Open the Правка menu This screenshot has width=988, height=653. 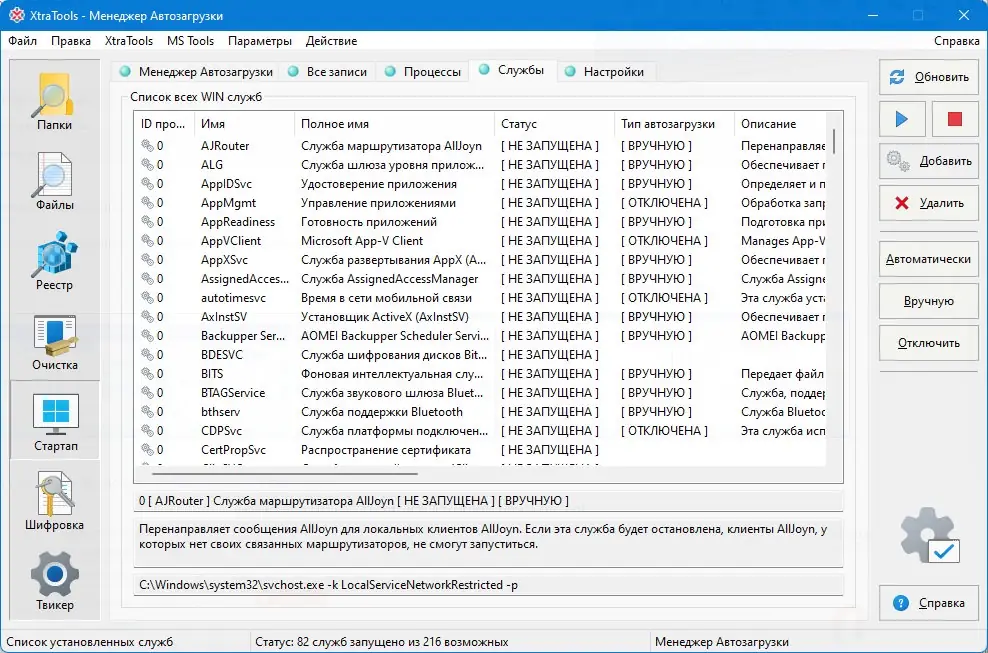[x=71, y=41]
